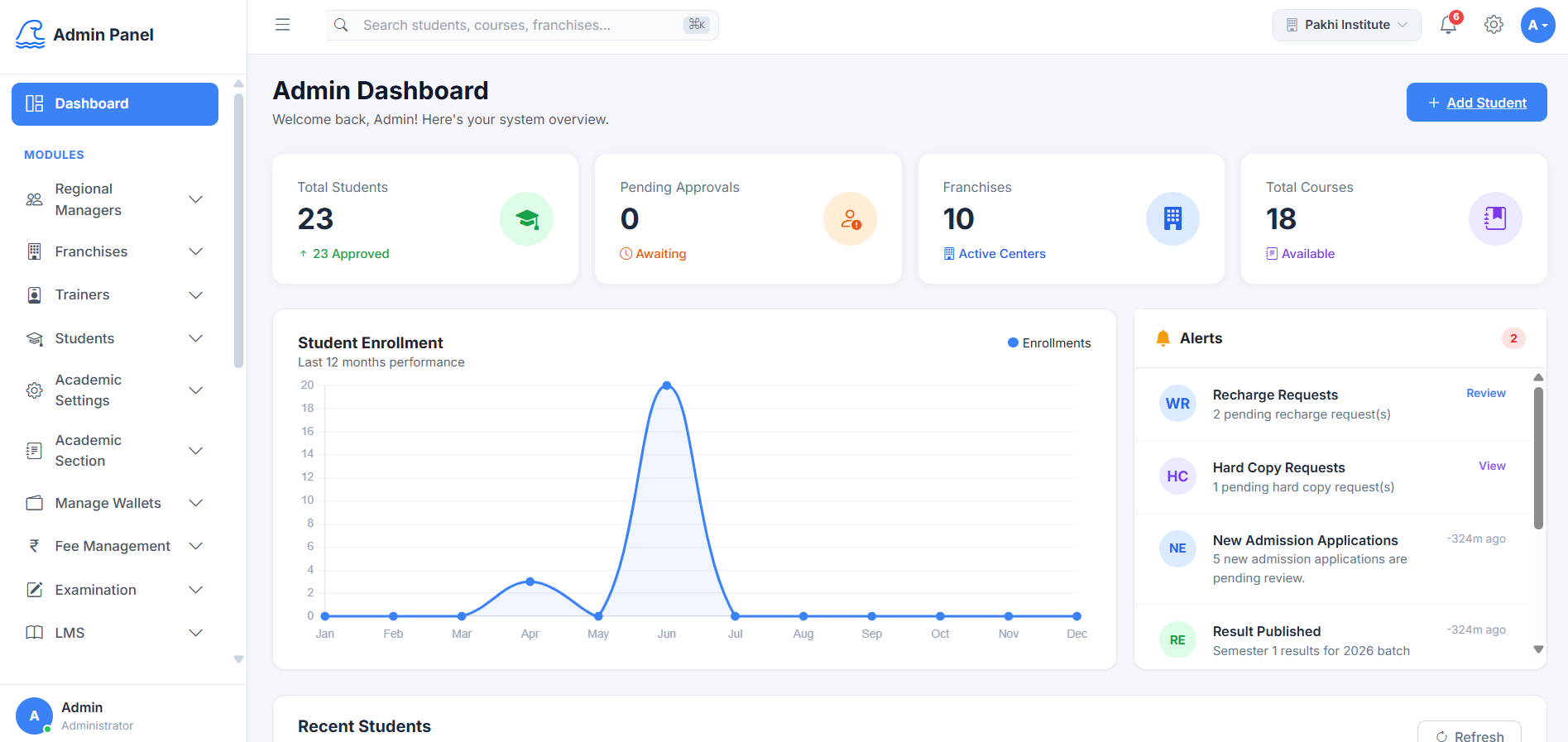Click the April data point on chart
The height and width of the screenshot is (742, 1568).
(x=530, y=582)
